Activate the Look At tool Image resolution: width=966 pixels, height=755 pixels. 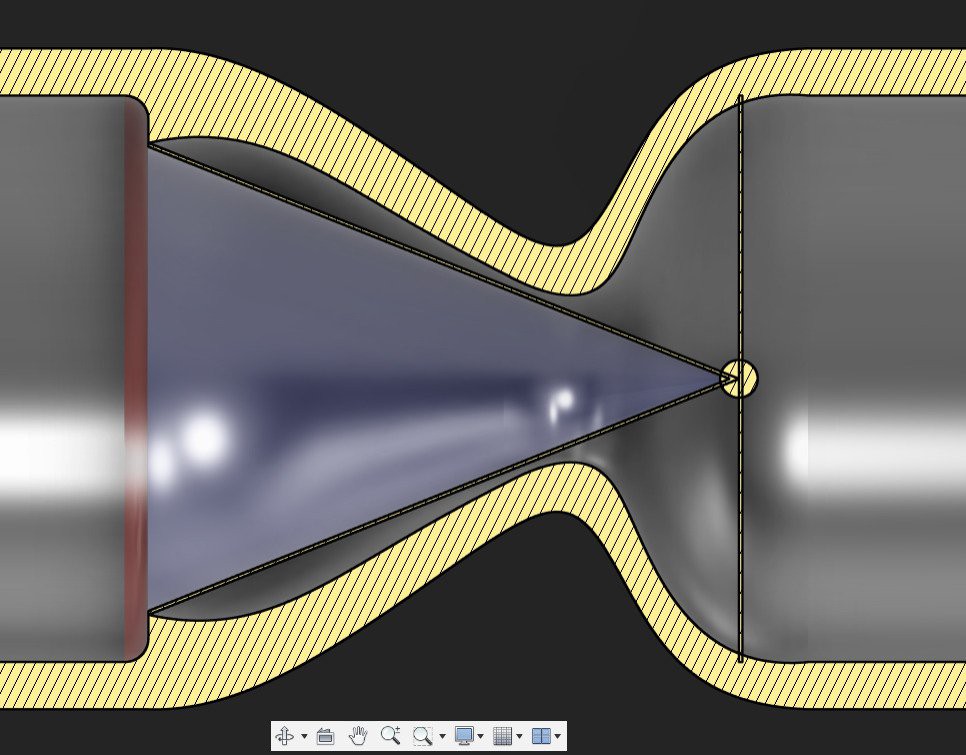[x=325, y=737]
